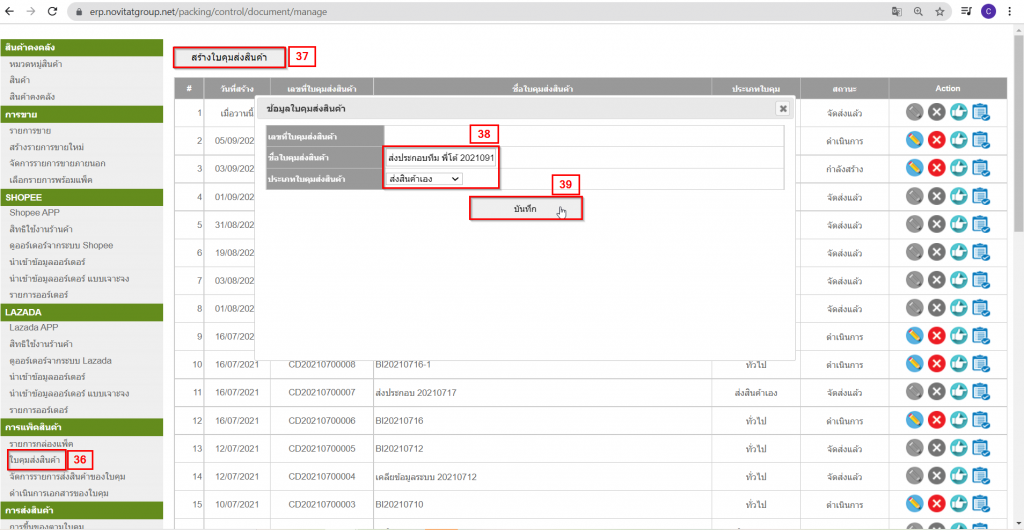This screenshot has height=530, width=1024.
Task: Click the red X delete icon in row 3
Action: [936, 169]
